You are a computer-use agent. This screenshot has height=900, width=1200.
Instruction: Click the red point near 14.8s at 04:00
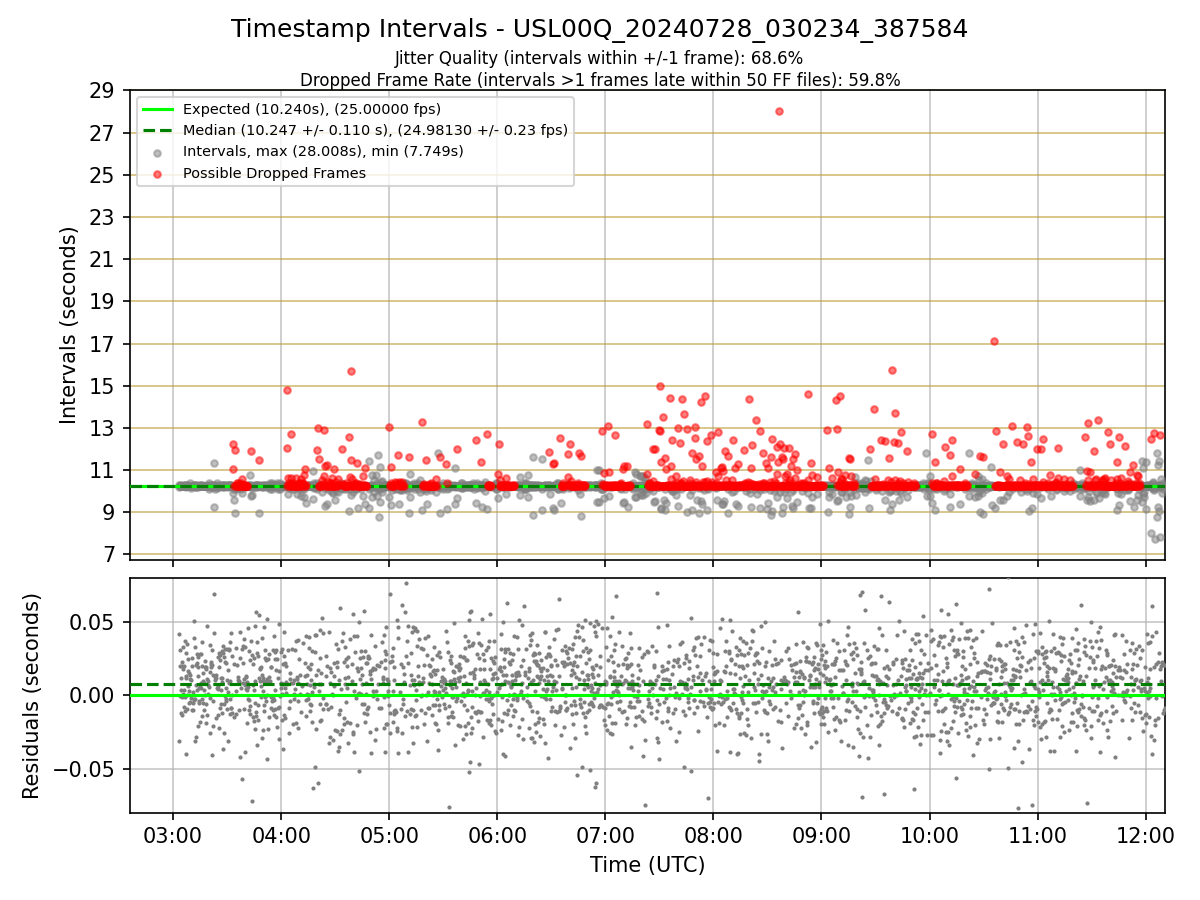[287, 390]
